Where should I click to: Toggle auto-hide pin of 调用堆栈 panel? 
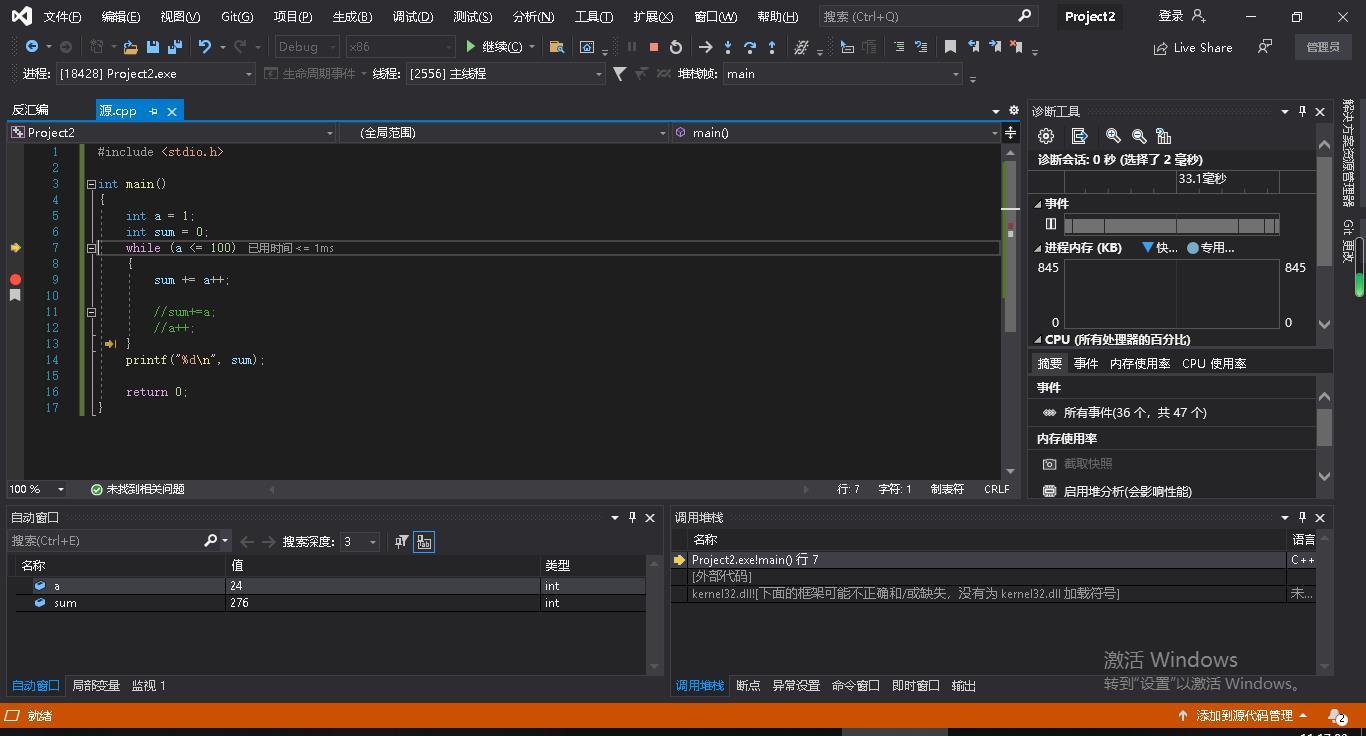(1302, 518)
